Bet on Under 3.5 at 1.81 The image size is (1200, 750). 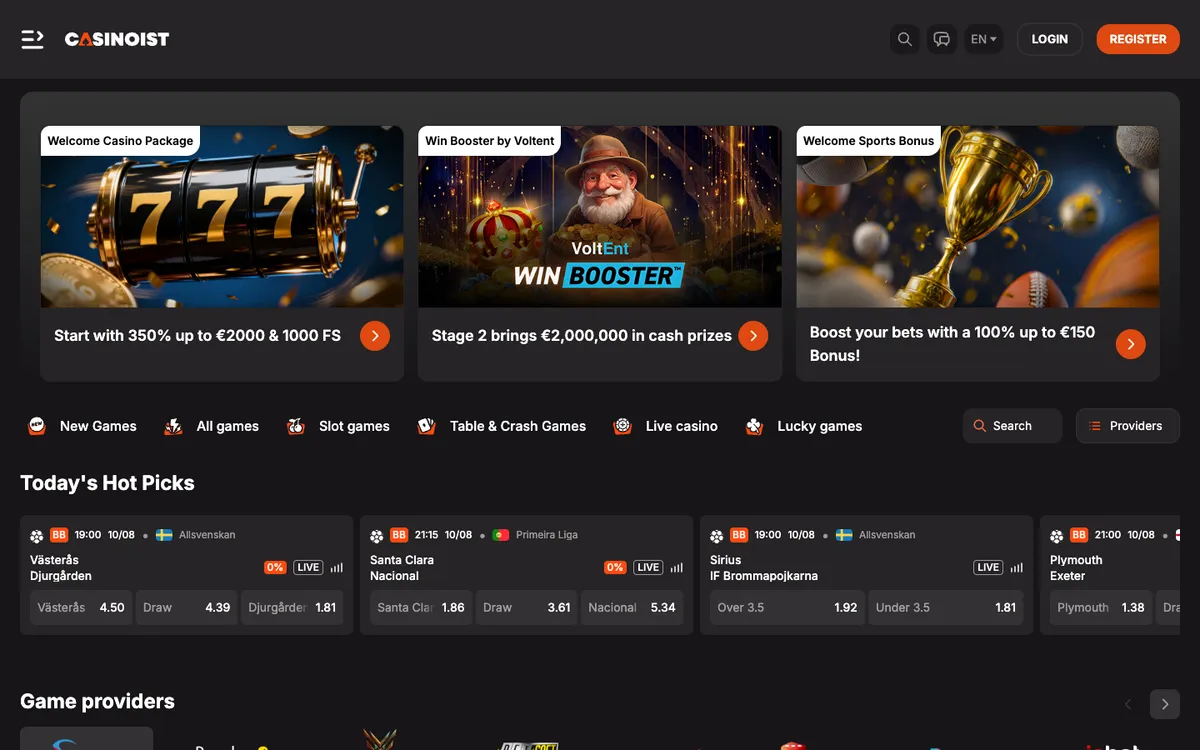click(946, 607)
